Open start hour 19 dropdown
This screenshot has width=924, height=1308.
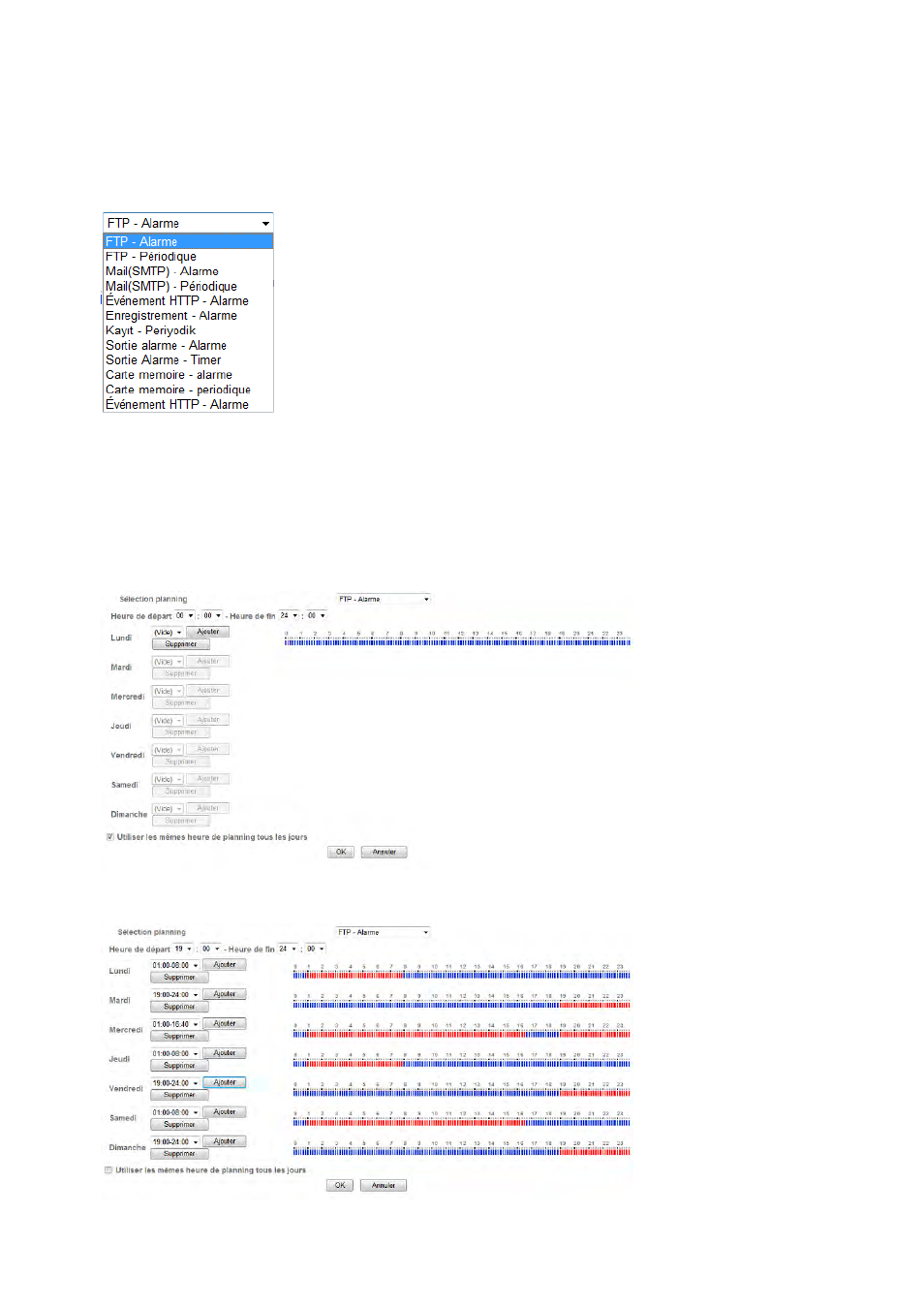click(183, 949)
